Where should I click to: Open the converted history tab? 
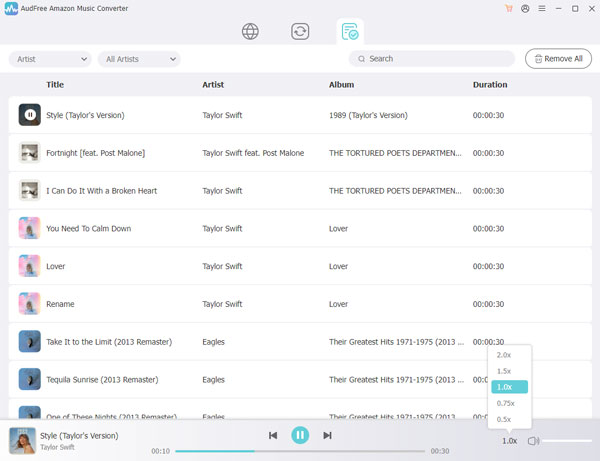point(350,31)
